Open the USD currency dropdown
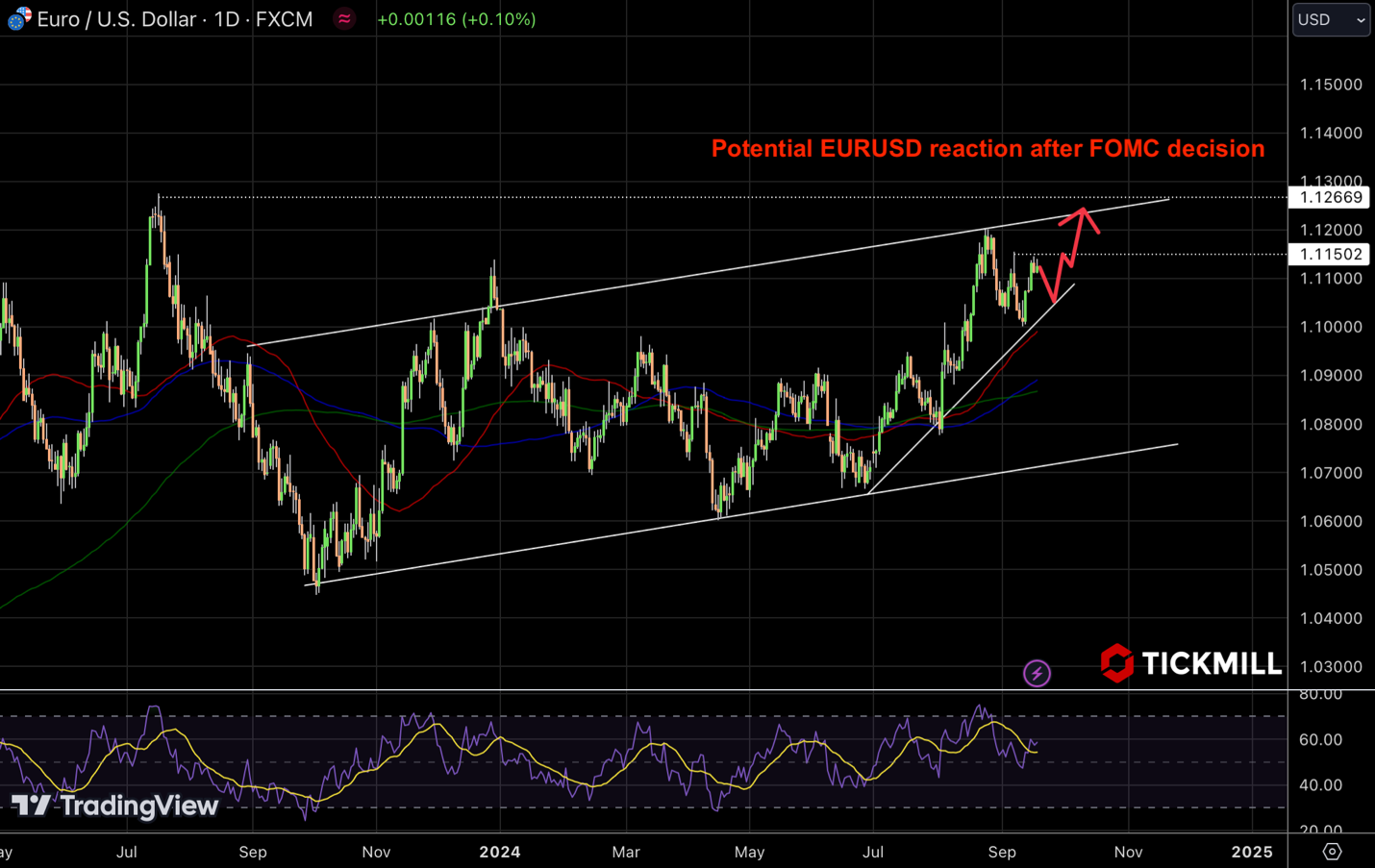The width and height of the screenshot is (1375, 868). [x=1331, y=19]
